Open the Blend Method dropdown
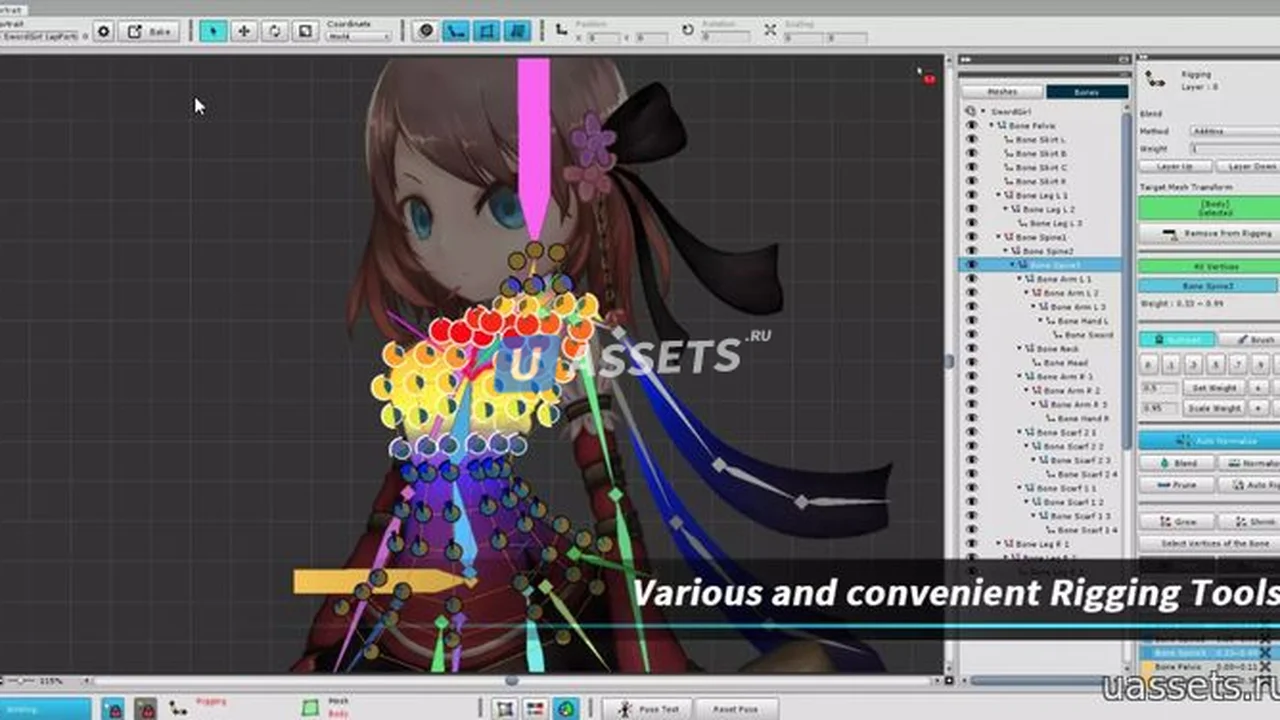The width and height of the screenshot is (1280, 720). pyautogui.click(x=1234, y=131)
